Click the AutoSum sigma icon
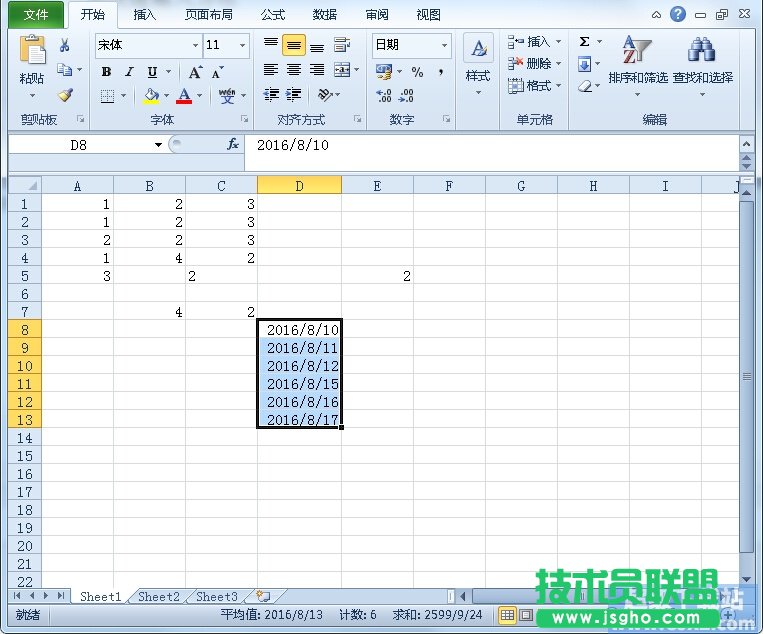 pyautogui.click(x=585, y=42)
